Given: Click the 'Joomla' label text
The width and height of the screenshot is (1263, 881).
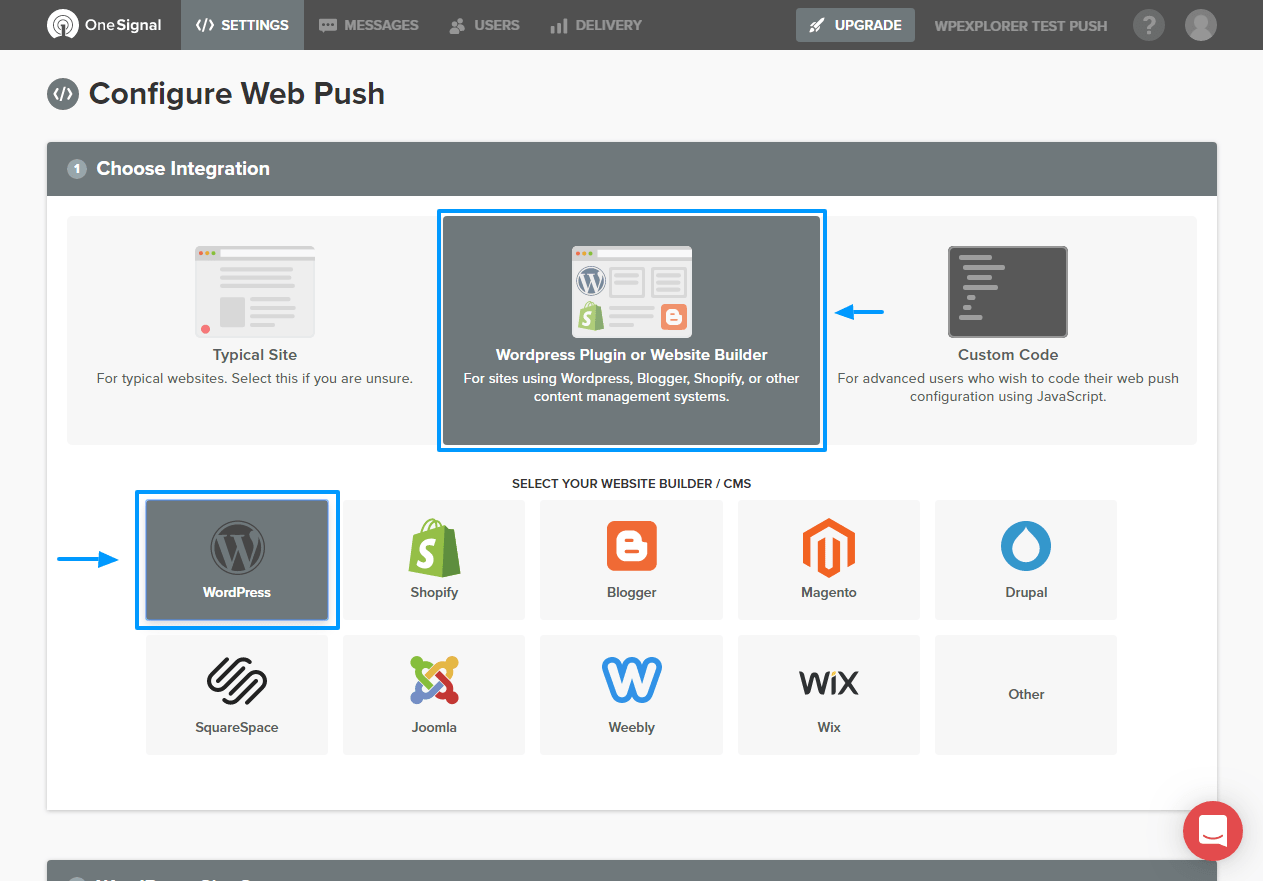Looking at the screenshot, I should click(x=434, y=728).
